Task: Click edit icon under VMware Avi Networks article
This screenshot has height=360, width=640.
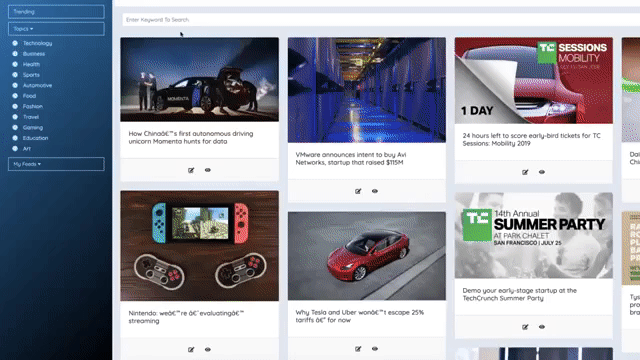Action: click(x=358, y=191)
